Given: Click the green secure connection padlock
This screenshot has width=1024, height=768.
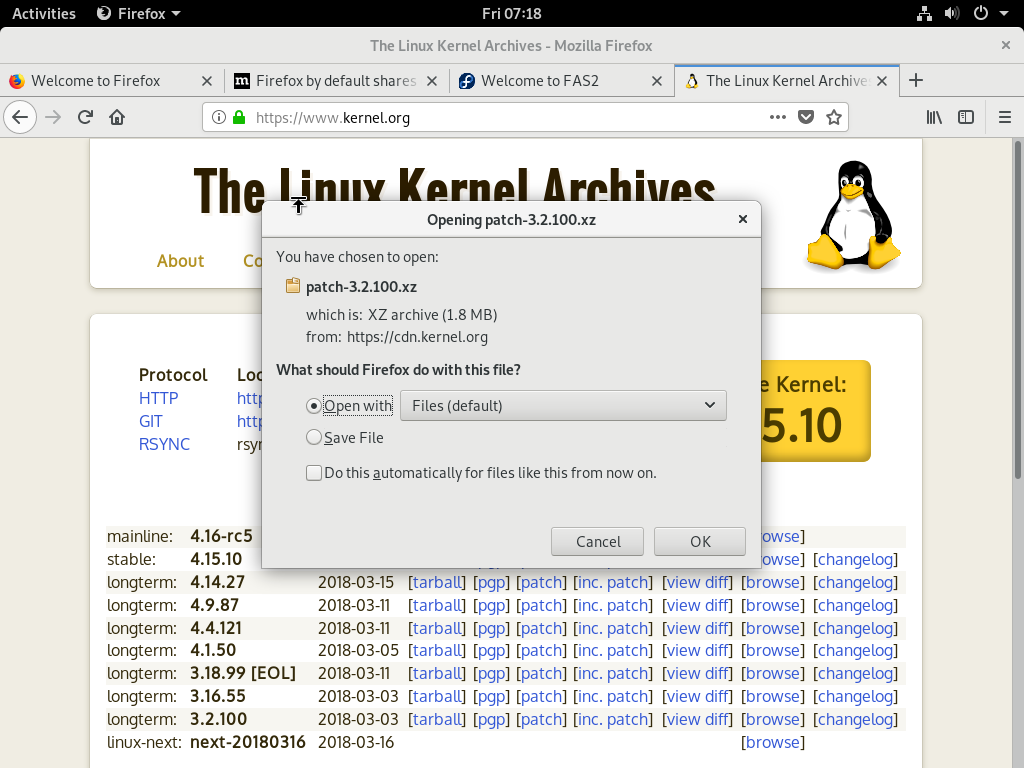Looking at the screenshot, I should coord(239,118).
